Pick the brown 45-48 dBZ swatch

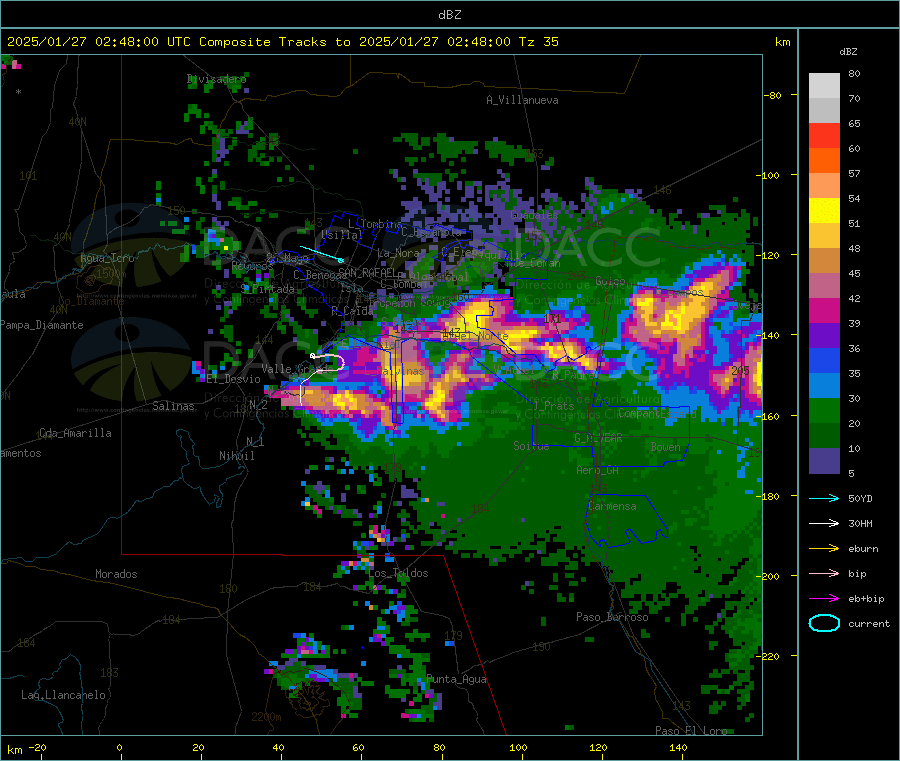tap(824, 261)
